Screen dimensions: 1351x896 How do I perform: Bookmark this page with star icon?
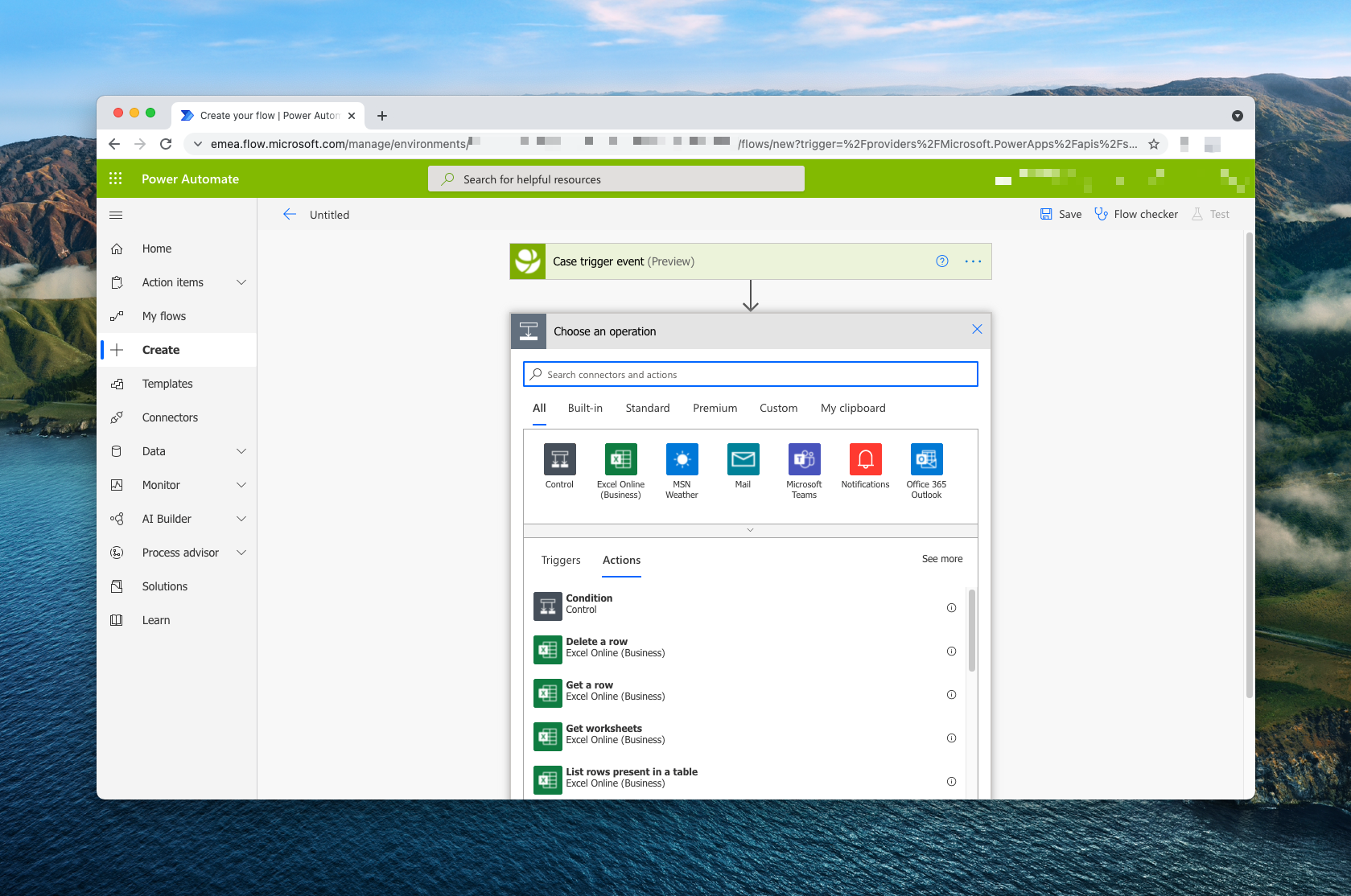1154,144
